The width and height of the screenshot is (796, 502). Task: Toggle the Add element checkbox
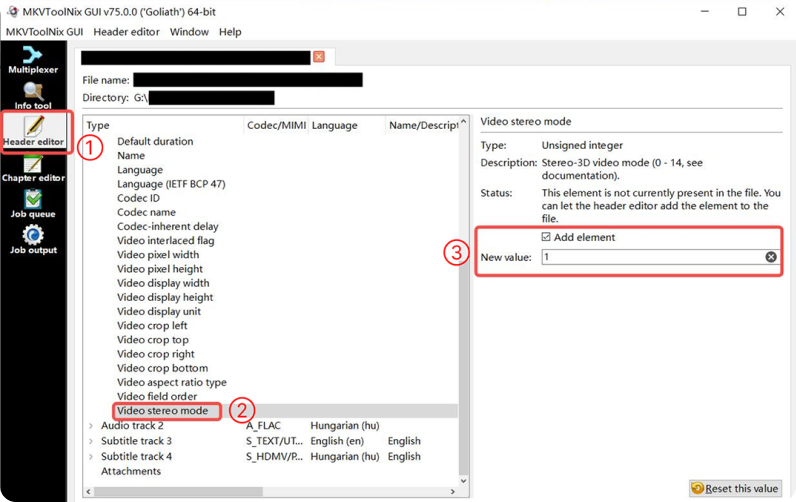point(546,237)
